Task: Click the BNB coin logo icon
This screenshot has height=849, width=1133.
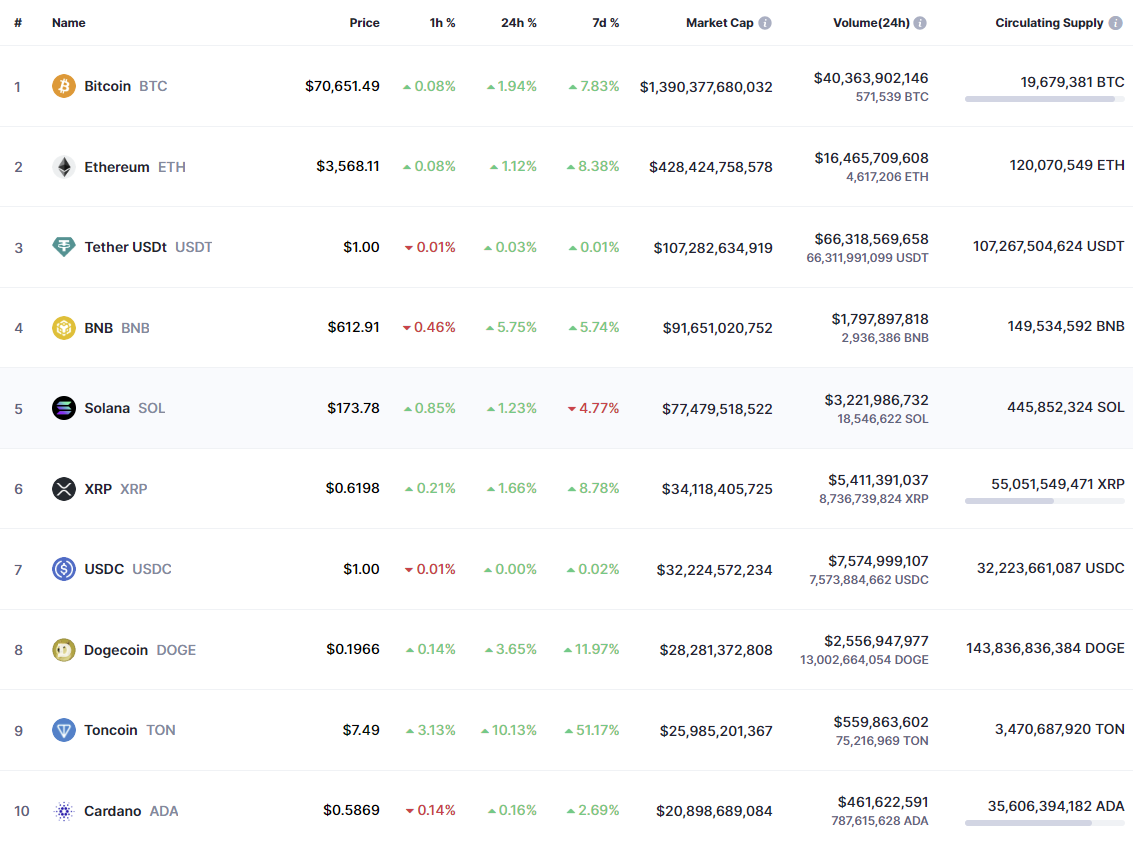Action: 64,328
